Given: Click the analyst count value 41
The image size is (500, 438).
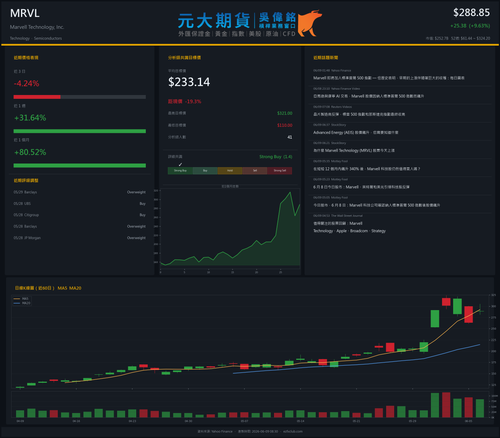Looking at the screenshot, I should 290,137.
